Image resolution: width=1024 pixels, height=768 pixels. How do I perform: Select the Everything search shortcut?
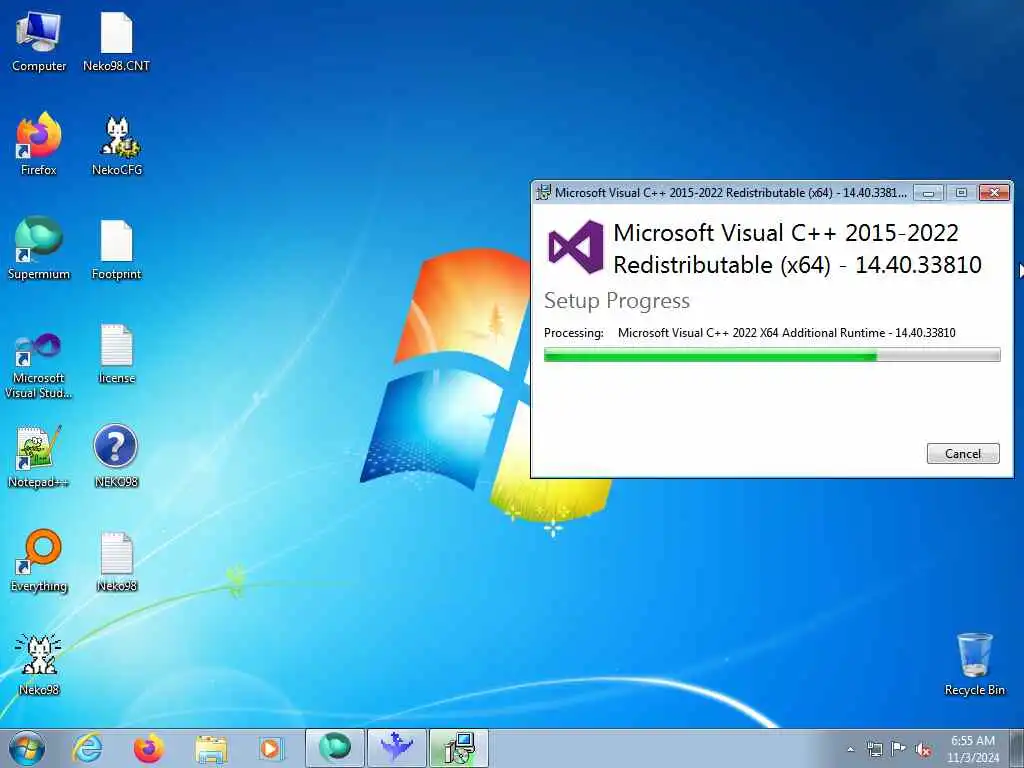pos(39,560)
